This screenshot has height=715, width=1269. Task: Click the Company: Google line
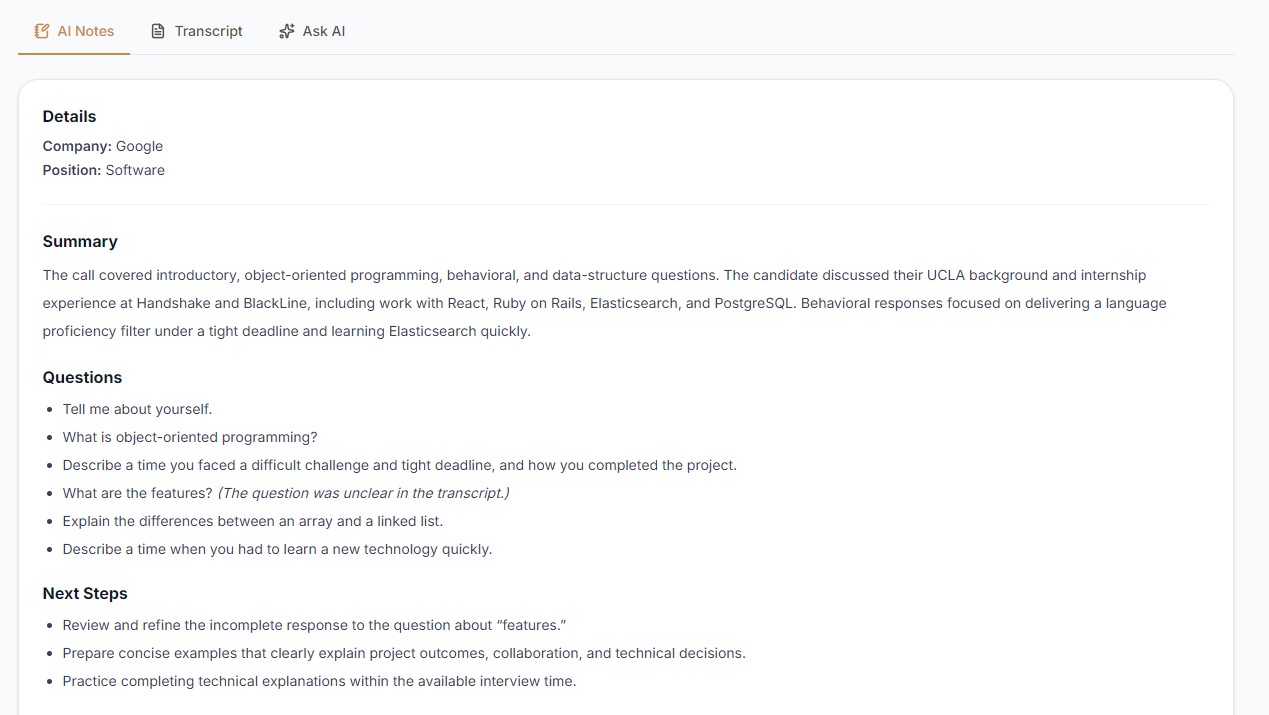click(x=103, y=146)
